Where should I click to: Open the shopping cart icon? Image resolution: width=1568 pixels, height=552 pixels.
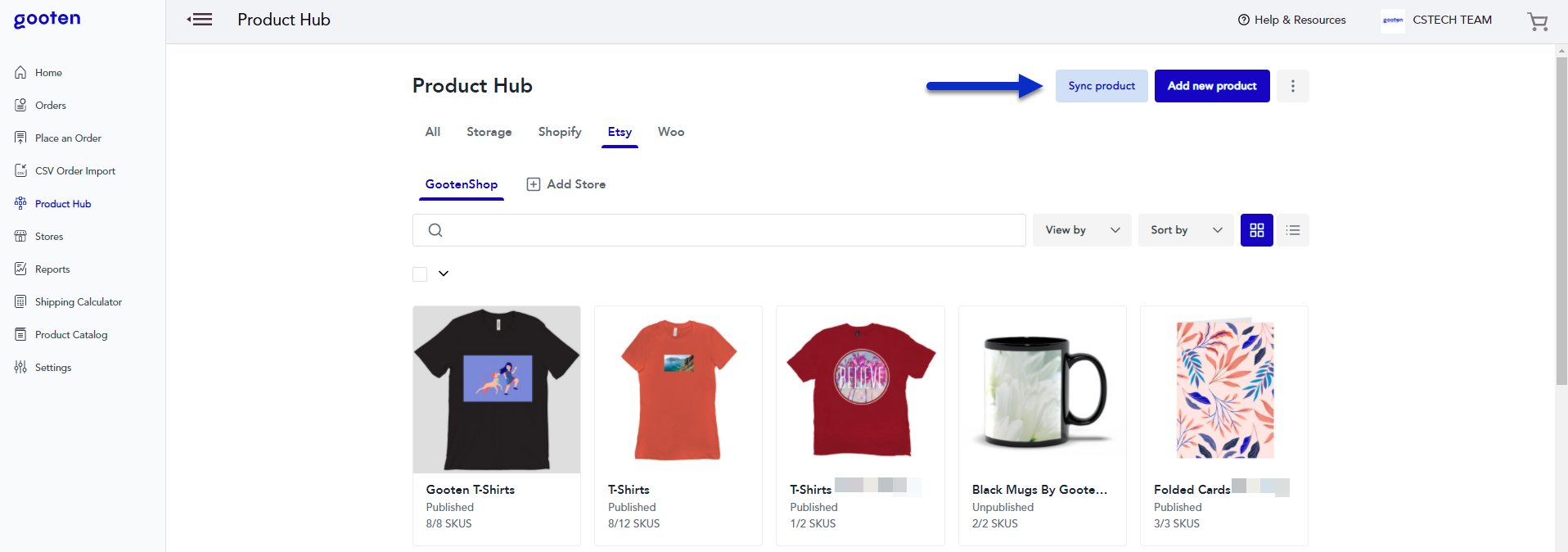click(x=1538, y=21)
